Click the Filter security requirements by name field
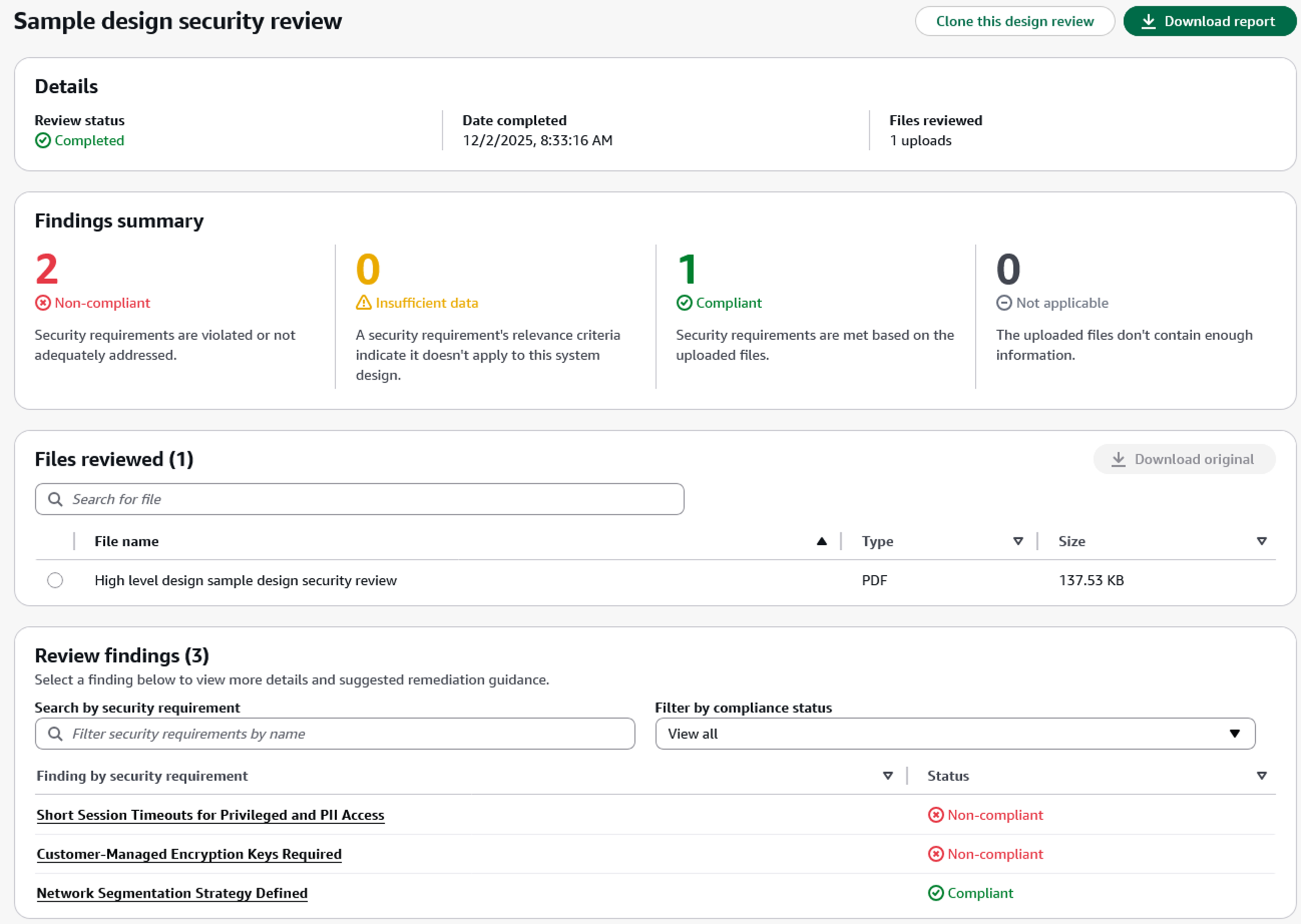This screenshot has height=924, width=1301. (x=341, y=734)
